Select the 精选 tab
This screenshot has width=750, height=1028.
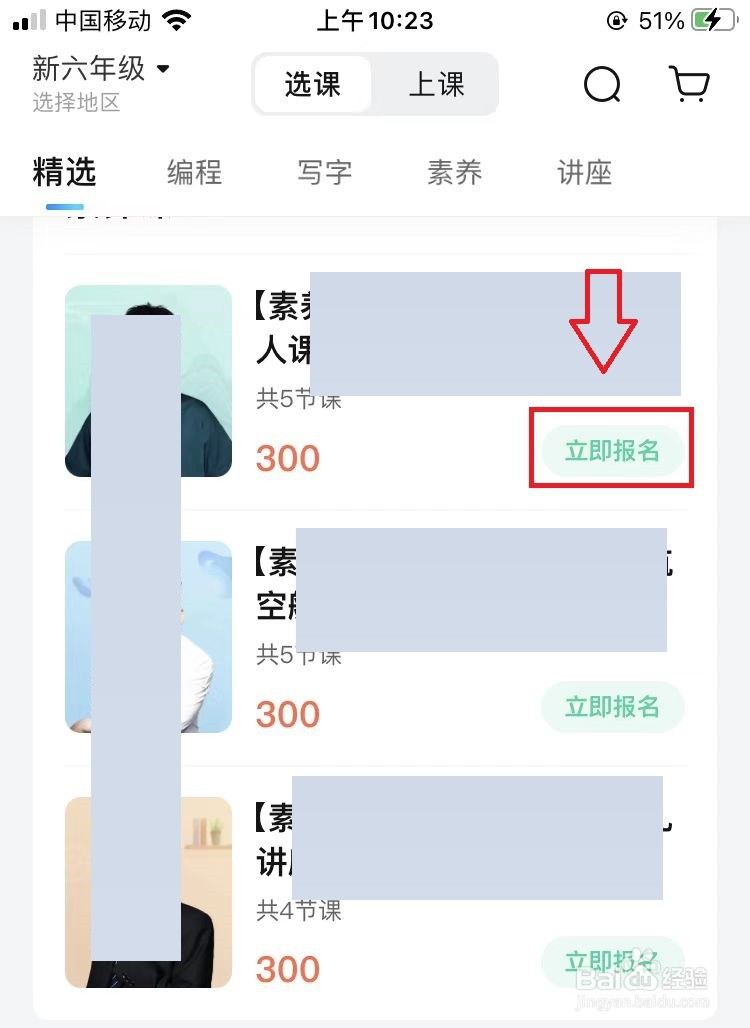point(64,172)
